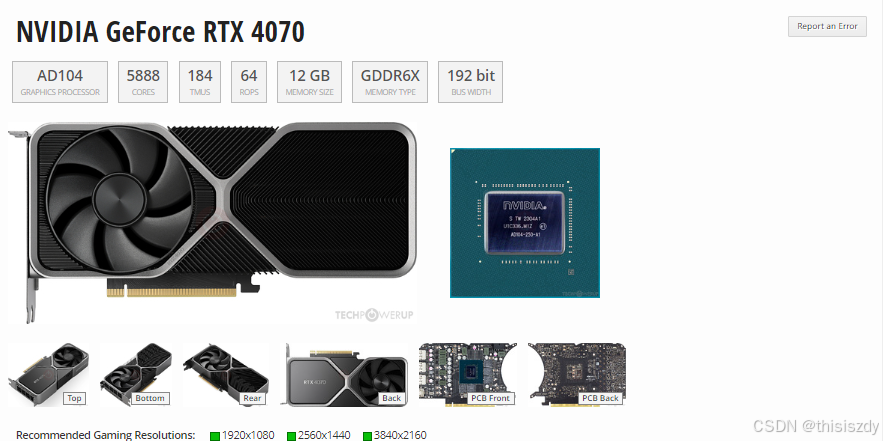
Task: Click the Recommended Gaming Resolutions label
Action: point(106,435)
